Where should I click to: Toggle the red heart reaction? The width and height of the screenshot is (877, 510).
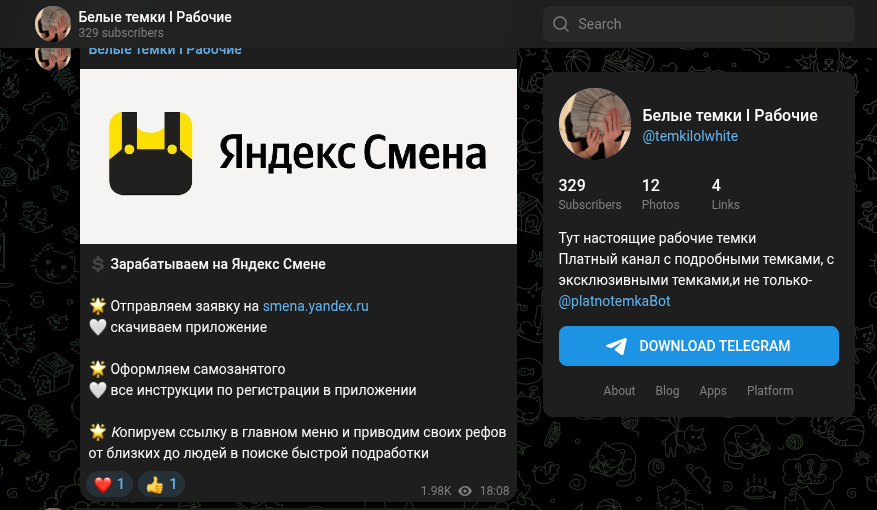pos(110,484)
